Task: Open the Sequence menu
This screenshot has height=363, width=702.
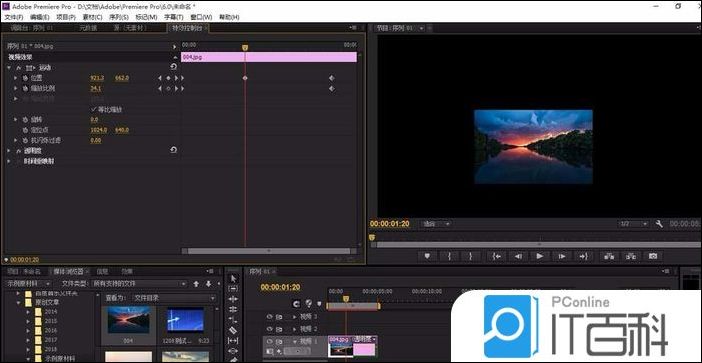Action: pyautogui.click(x=119, y=17)
